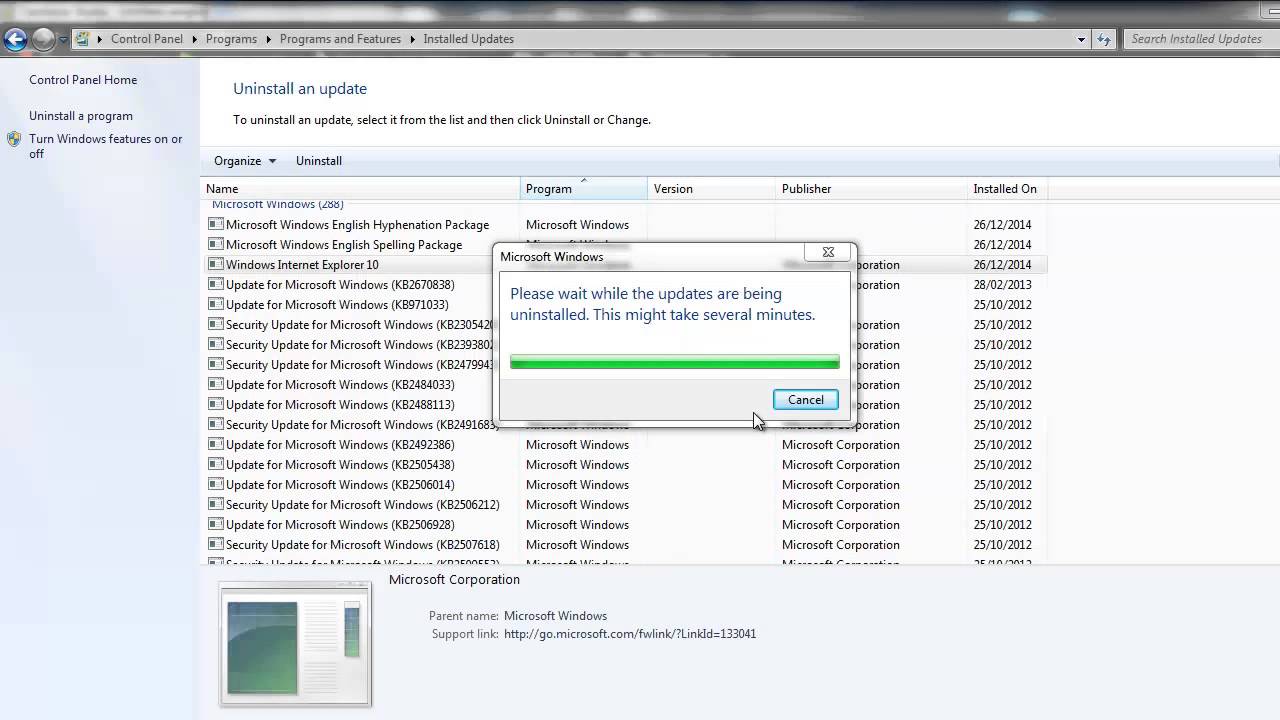Open the Organize dropdown menu
Viewport: 1280px width, 720px height.
245,161
